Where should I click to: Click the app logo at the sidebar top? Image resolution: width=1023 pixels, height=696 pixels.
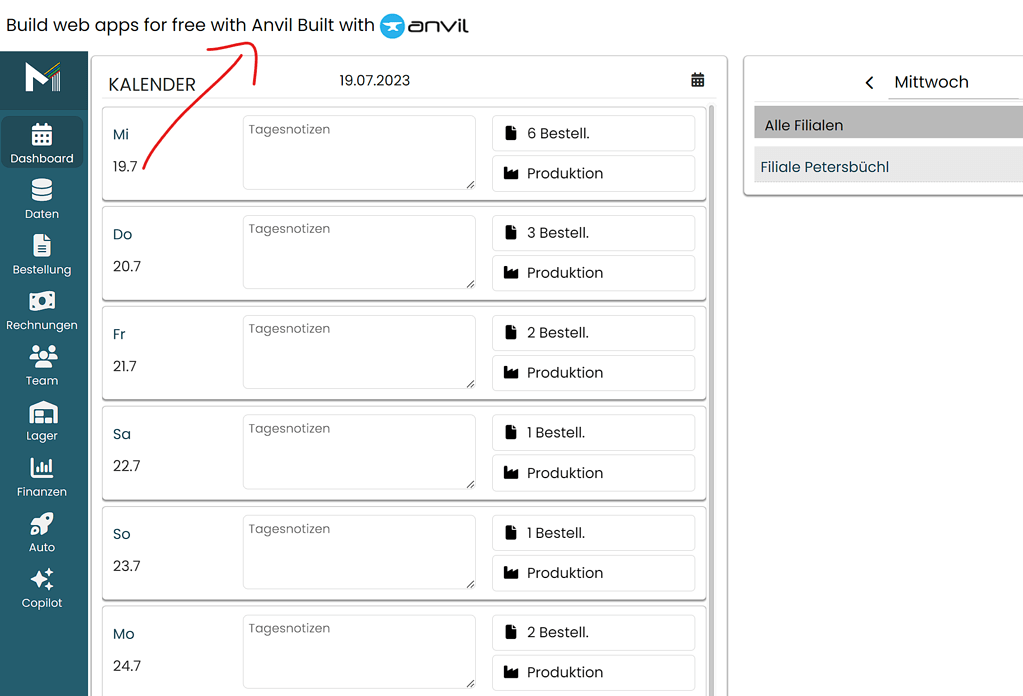coord(42,79)
